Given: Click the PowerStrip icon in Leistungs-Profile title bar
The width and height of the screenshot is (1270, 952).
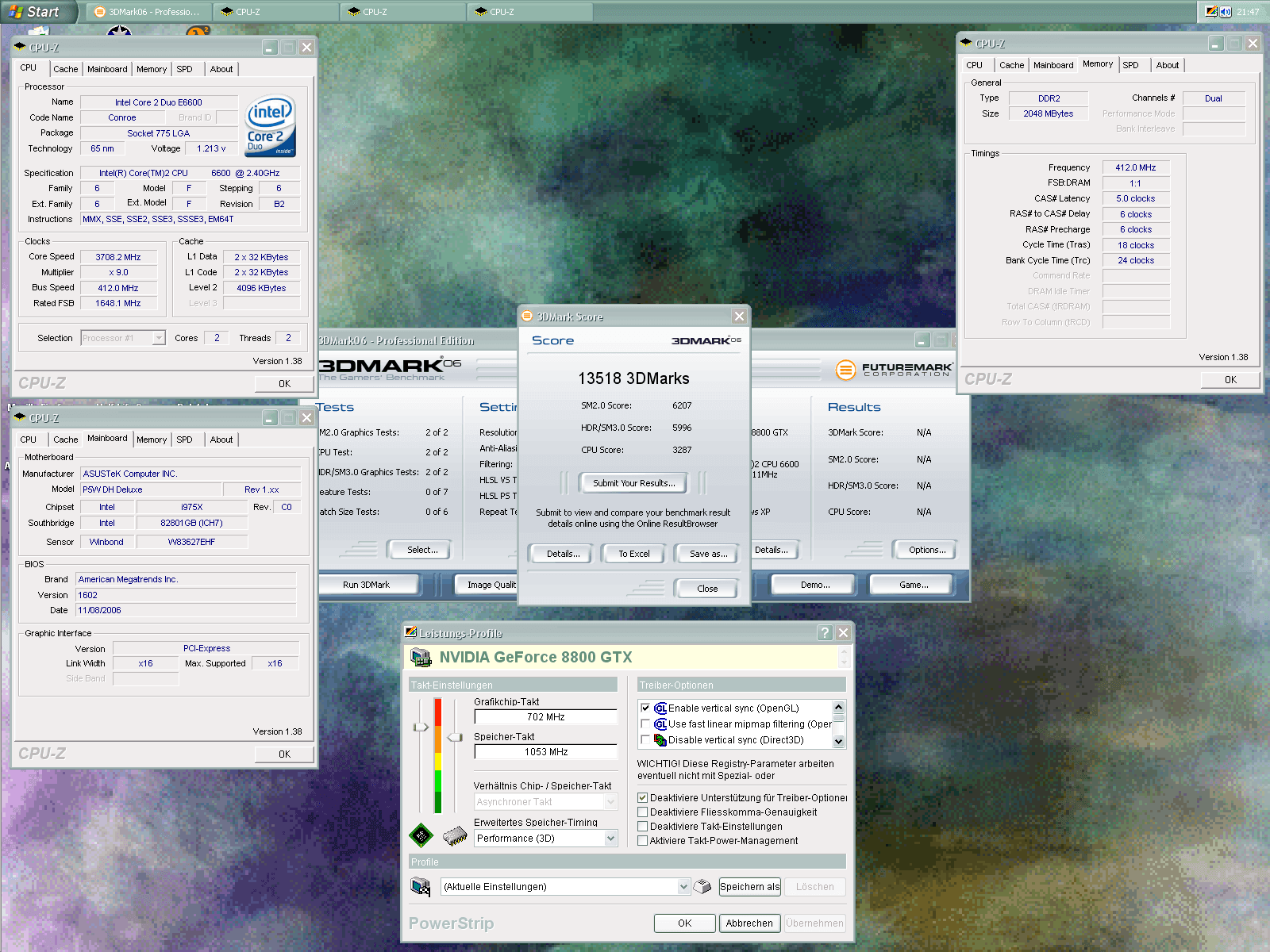Looking at the screenshot, I should [410, 632].
